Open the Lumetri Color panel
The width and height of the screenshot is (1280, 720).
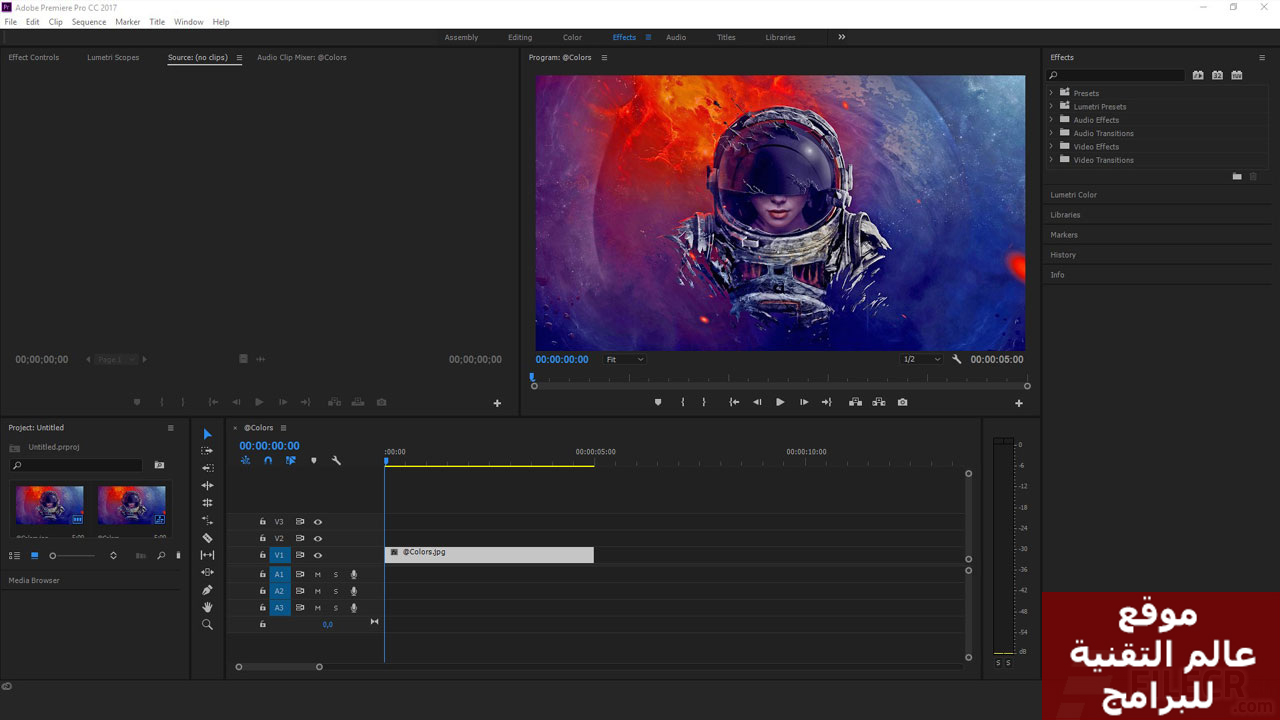pyautogui.click(x=1073, y=195)
